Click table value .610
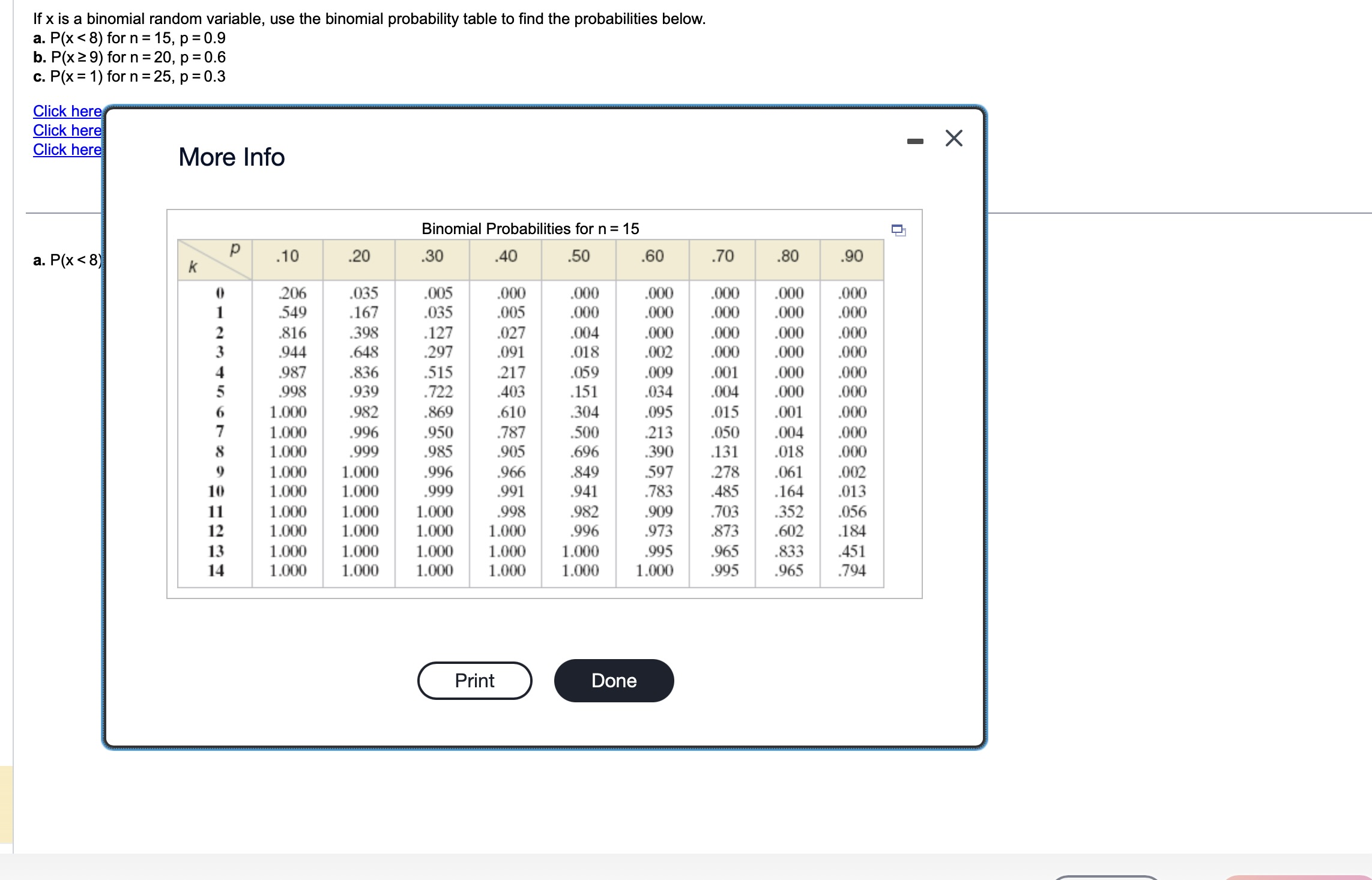The width and height of the screenshot is (1372, 880). point(511,412)
